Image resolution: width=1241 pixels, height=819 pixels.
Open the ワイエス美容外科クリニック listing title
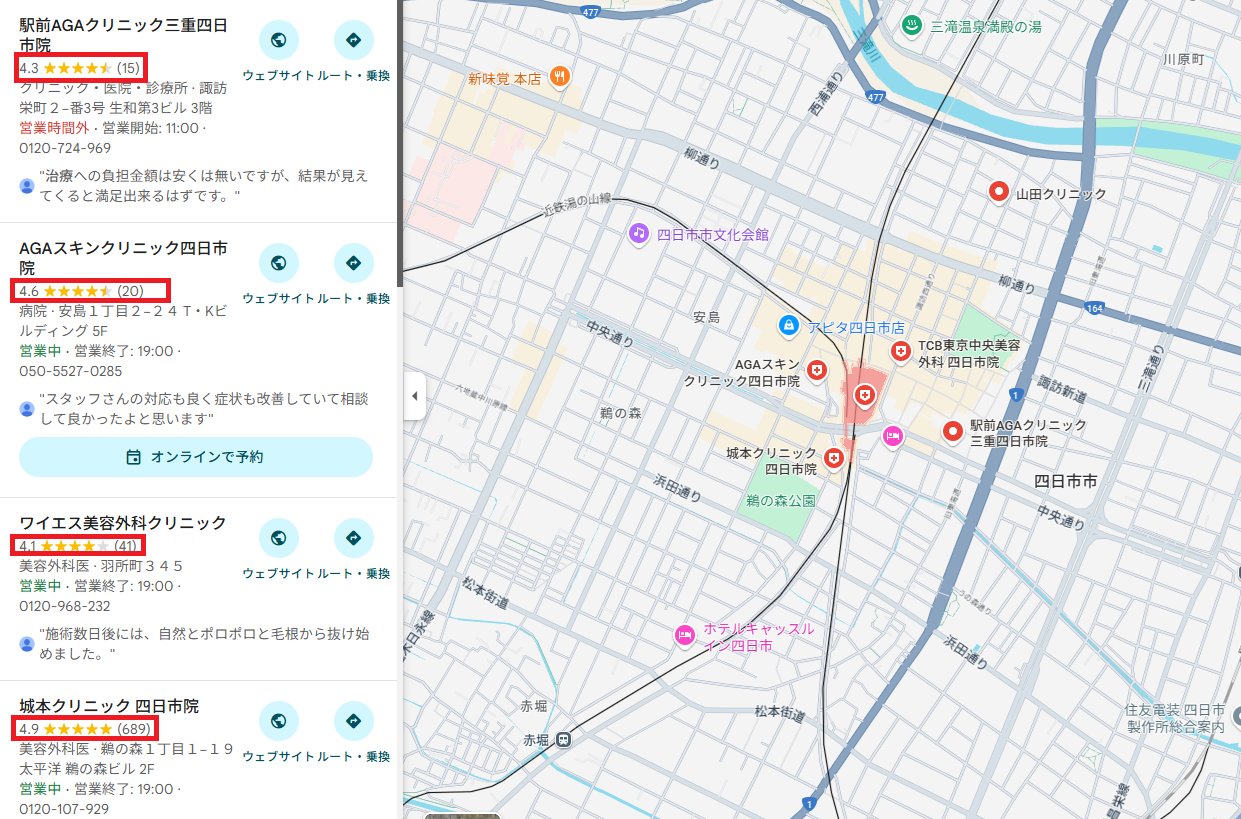[123, 523]
